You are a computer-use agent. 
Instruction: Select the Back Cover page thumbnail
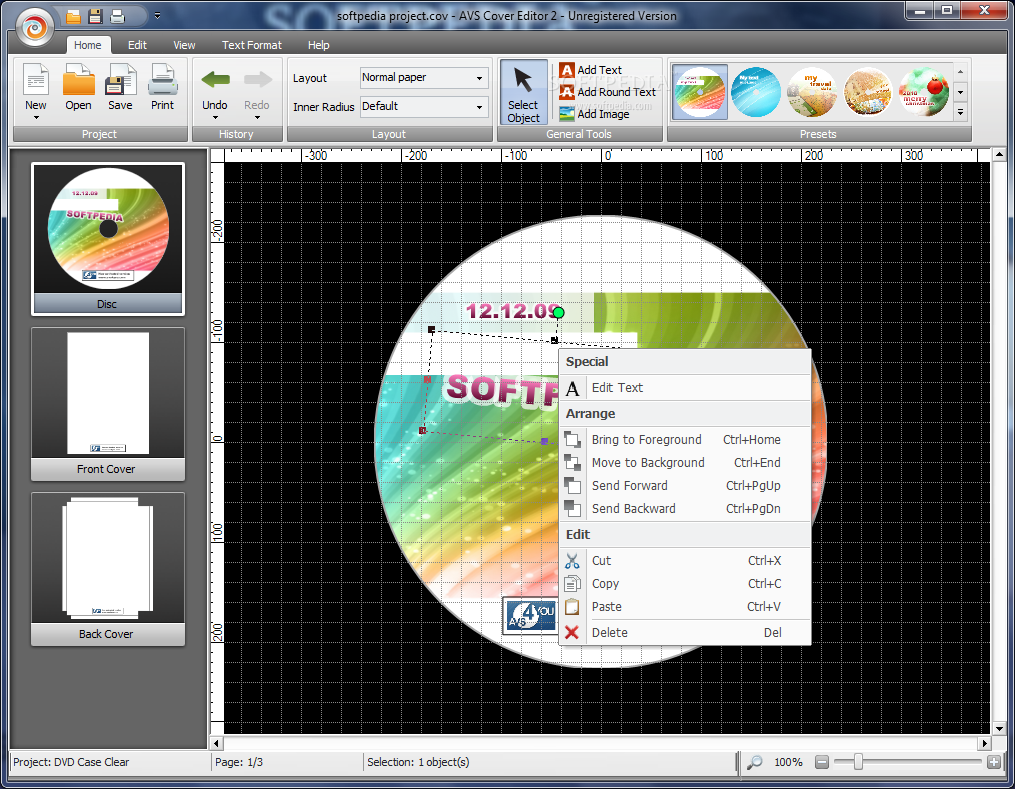(108, 569)
